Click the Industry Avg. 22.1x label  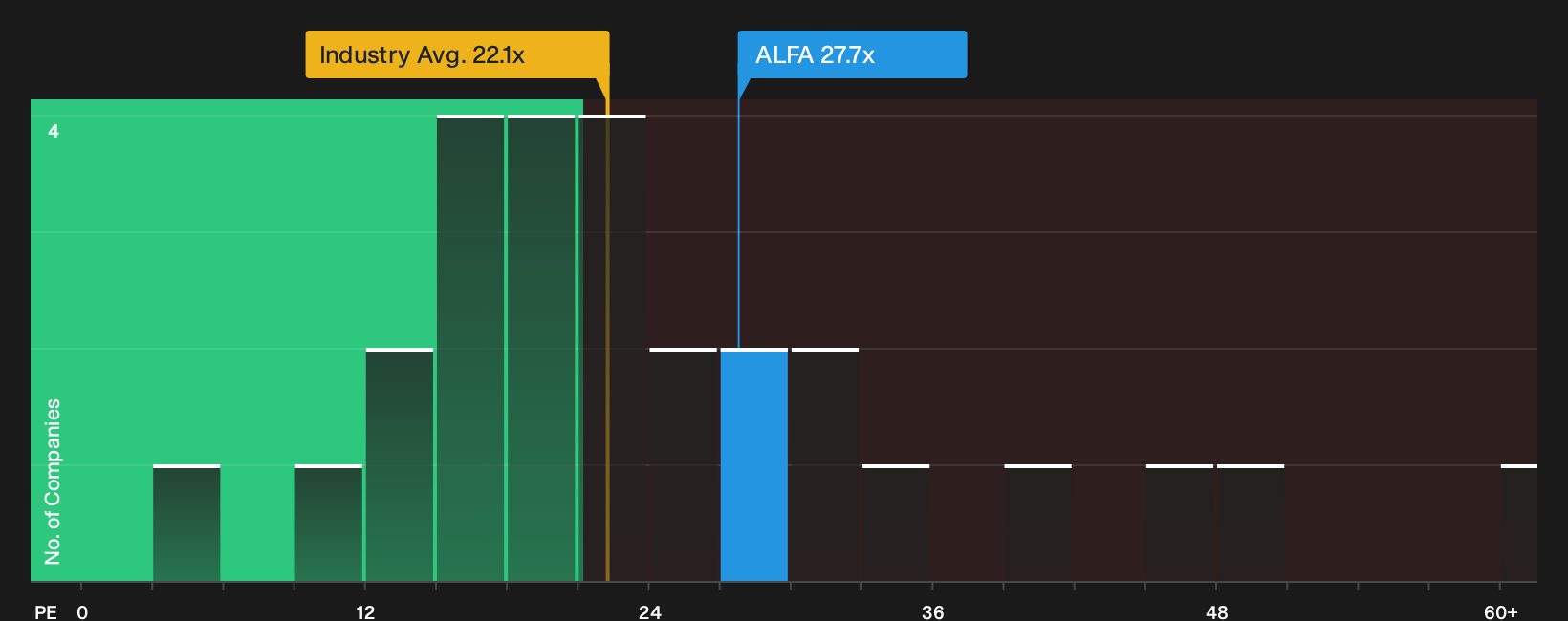(457, 54)
